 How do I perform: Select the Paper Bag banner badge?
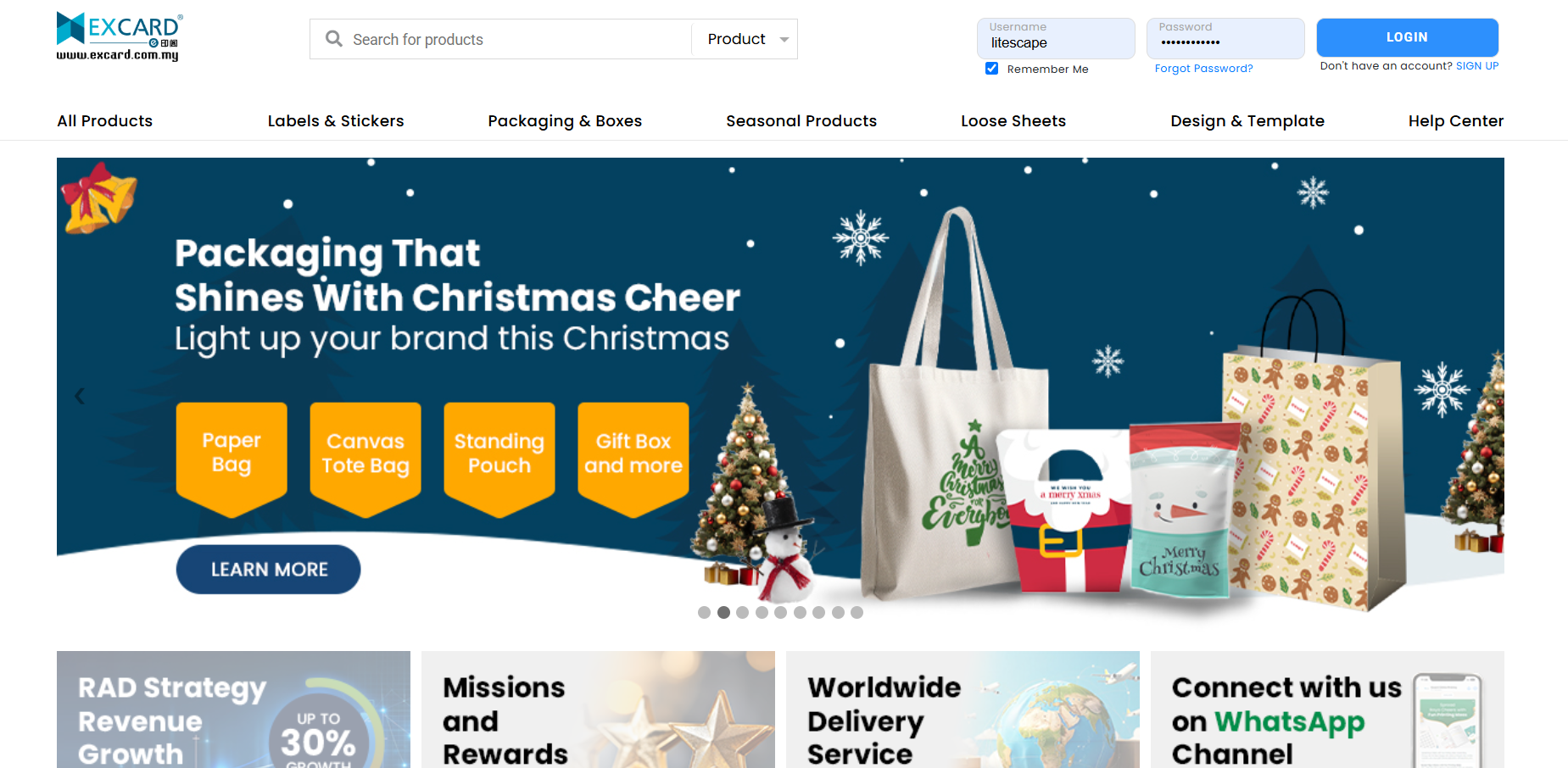pyautogui.click(x=232, y=459)
